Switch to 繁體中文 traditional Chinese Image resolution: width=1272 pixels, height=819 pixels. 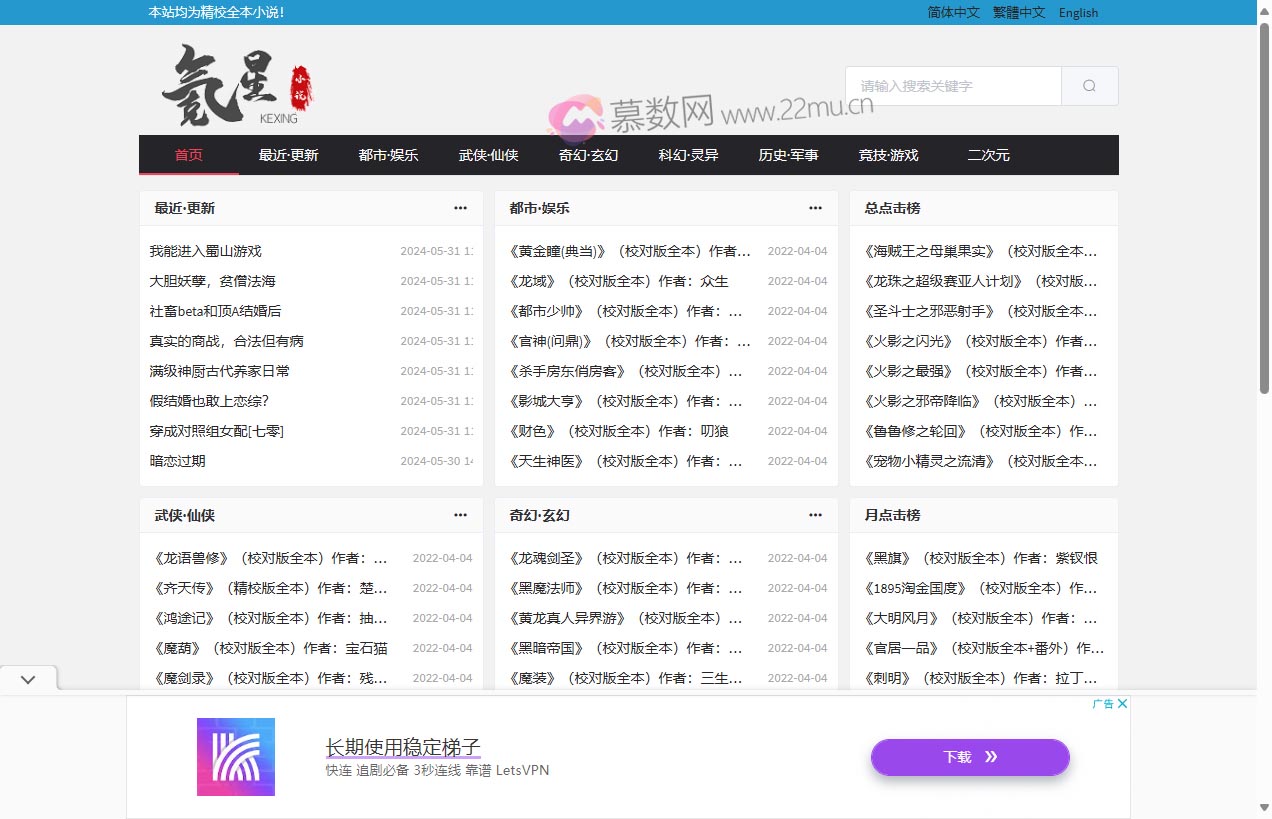[1018, 12]
